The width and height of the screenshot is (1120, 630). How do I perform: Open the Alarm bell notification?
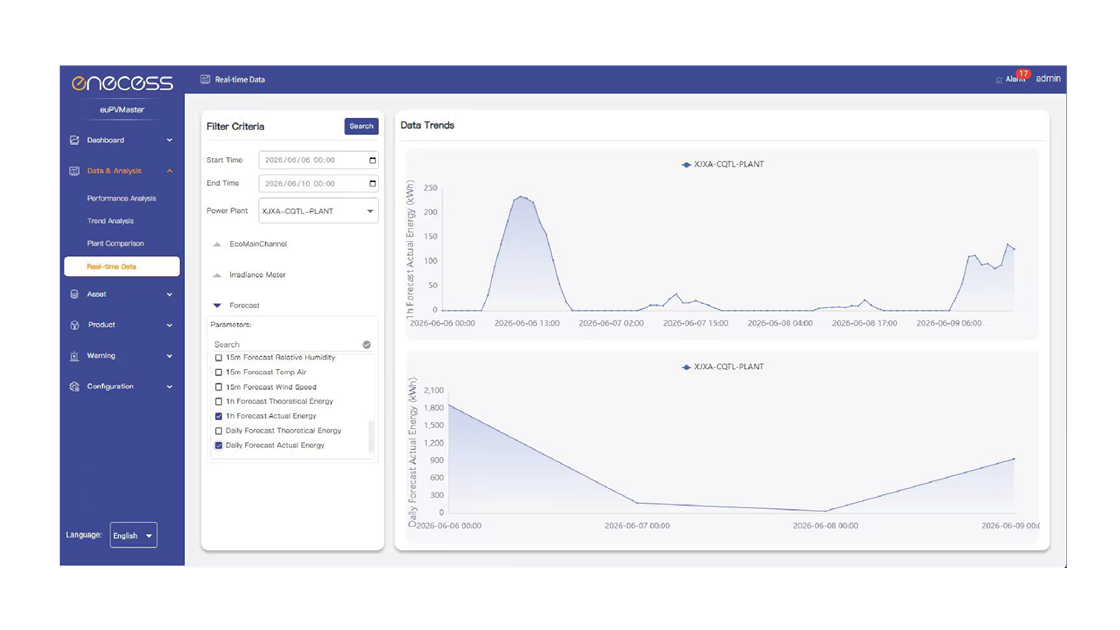pyautogui.click(x=999, y=79)
